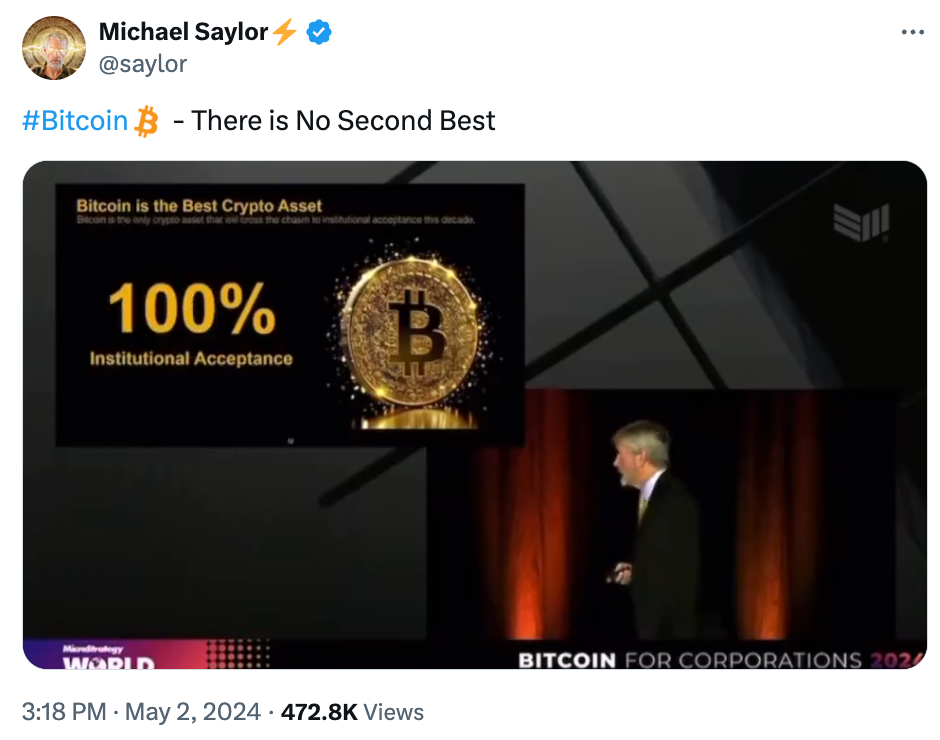The height and width of the screenshot is (740, 940).
Task: Click the 'Institutional Acceptance' label in the video
Action: click(191, 359)
